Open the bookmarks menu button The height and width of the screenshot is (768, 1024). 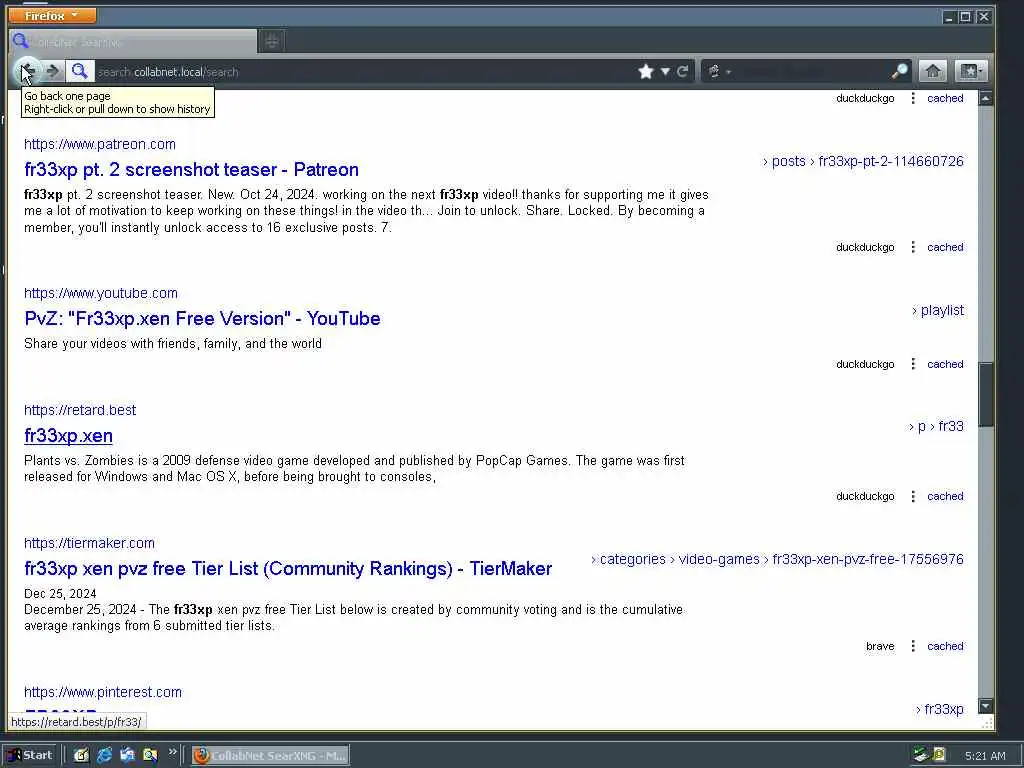[x=970, y=71]
